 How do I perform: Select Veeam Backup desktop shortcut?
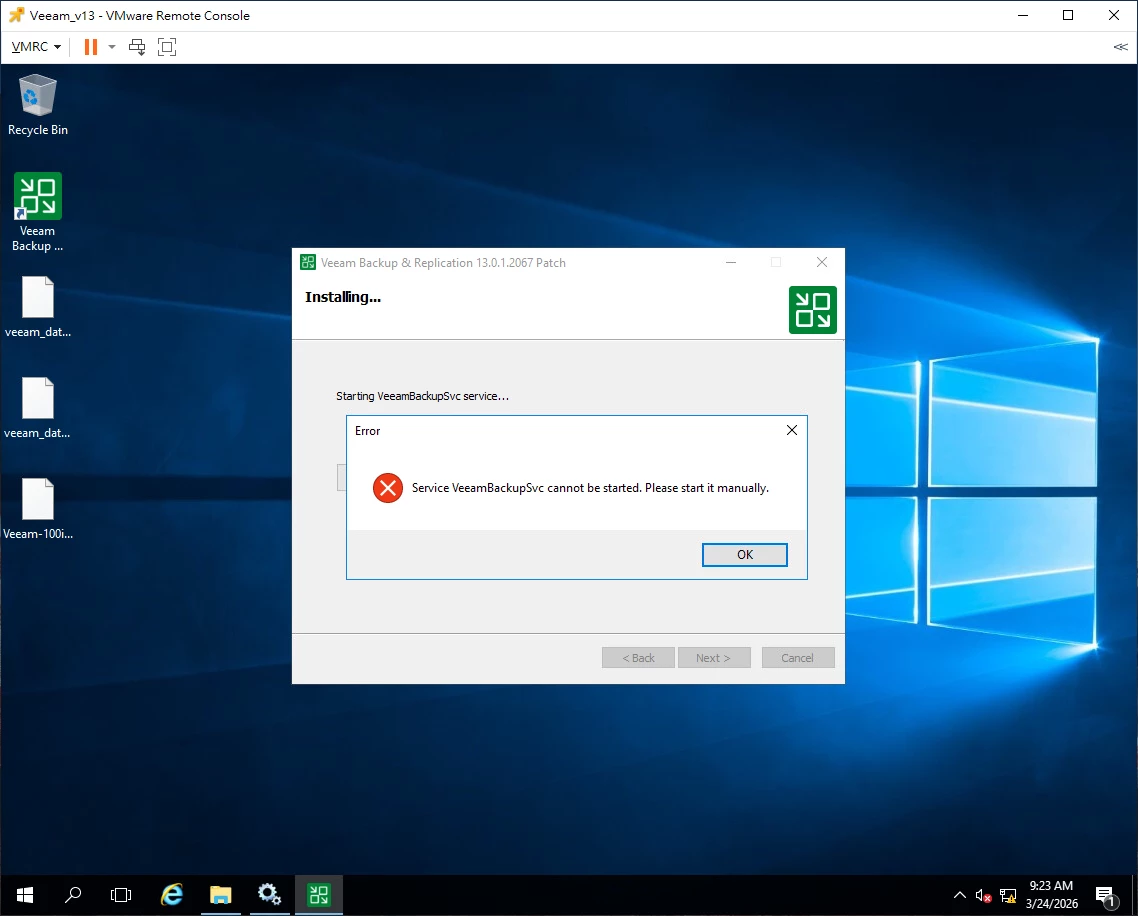coord(38,212)
